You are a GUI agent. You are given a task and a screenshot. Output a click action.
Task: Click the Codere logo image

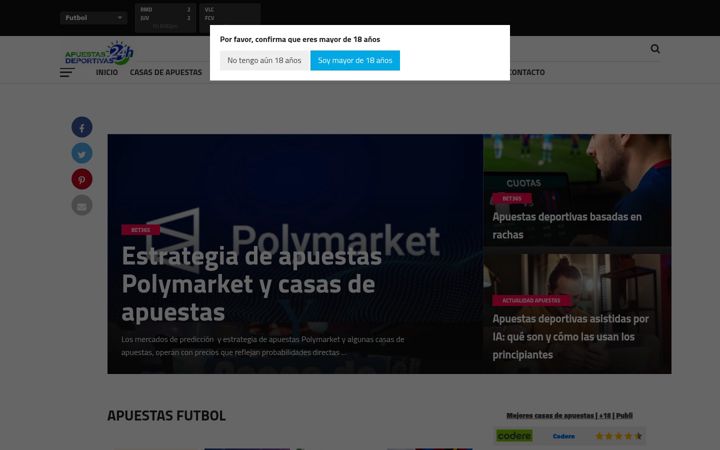pos(514,436)
